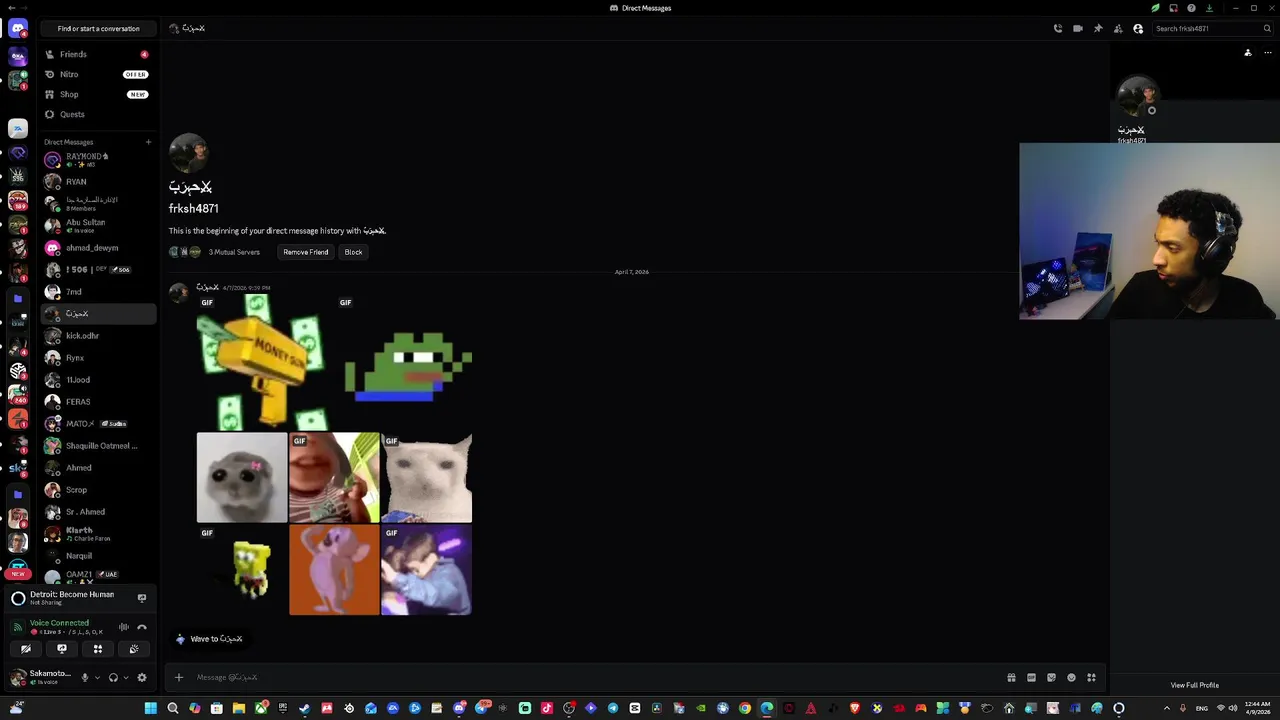Open DM with RYAN
The image size is (1280, 720).
point(98,182)
